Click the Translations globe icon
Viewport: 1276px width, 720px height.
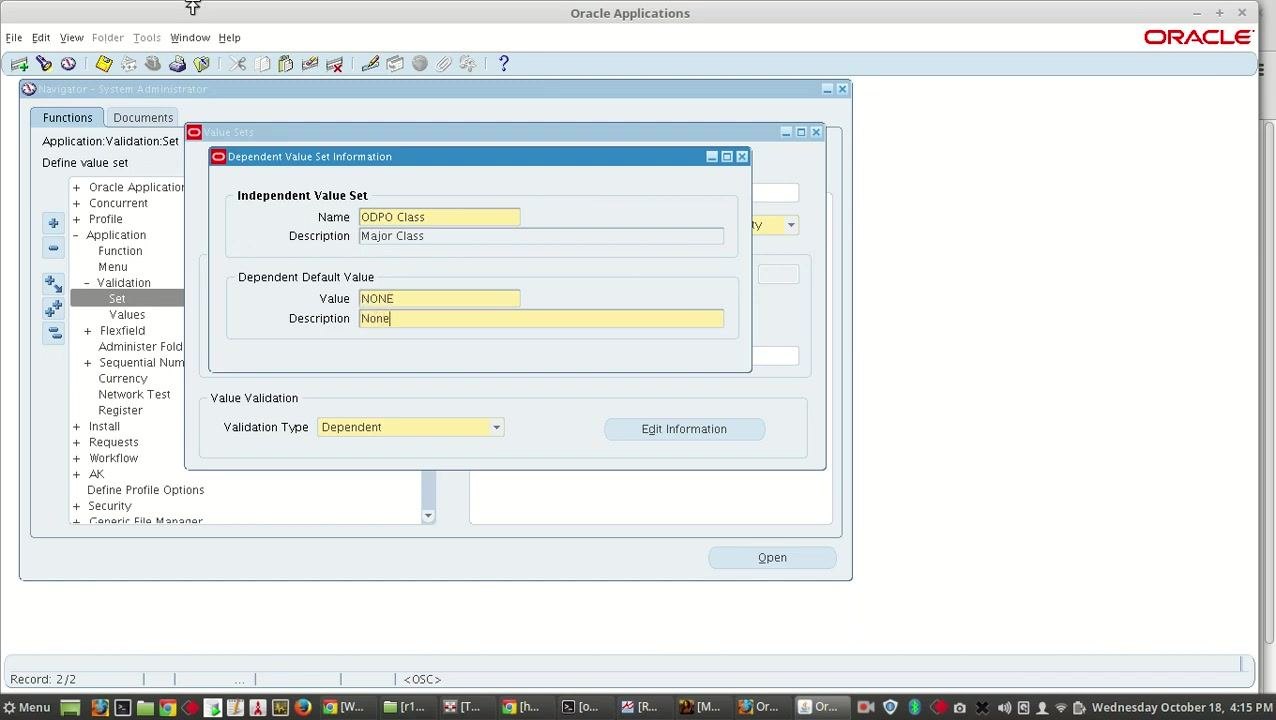click(419, 64)
